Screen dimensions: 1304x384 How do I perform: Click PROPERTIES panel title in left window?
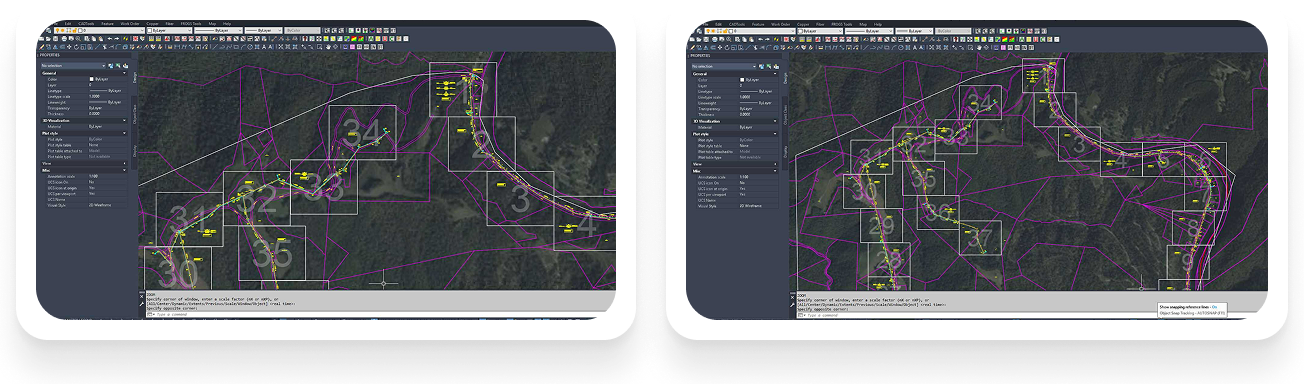coord(51,55)
